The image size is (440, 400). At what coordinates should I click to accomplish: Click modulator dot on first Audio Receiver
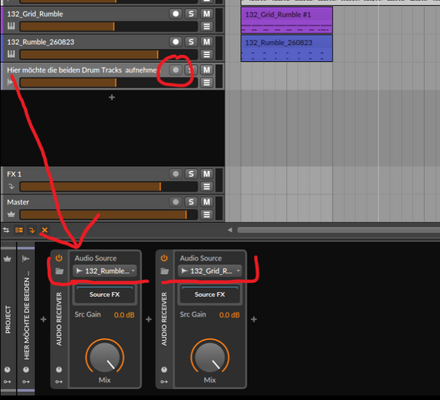59,369
